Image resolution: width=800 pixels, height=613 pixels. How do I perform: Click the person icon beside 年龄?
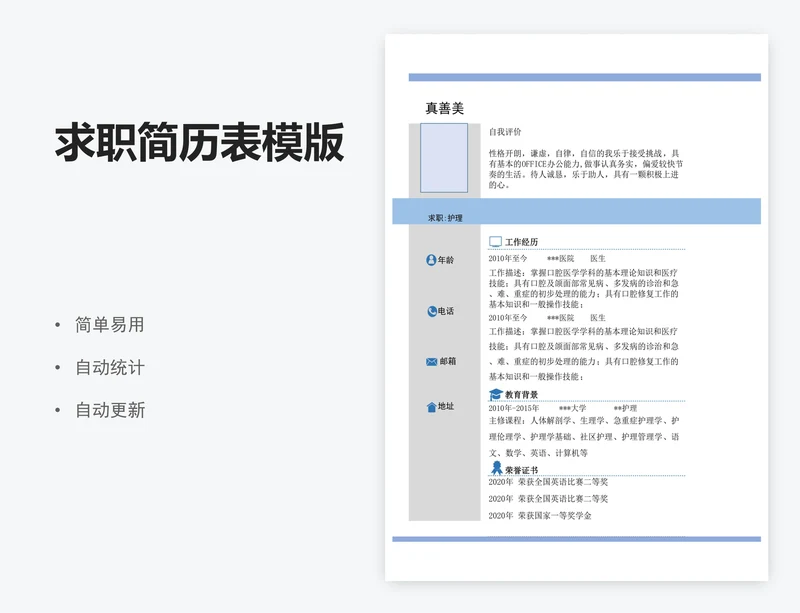click(x=431, y=260)
